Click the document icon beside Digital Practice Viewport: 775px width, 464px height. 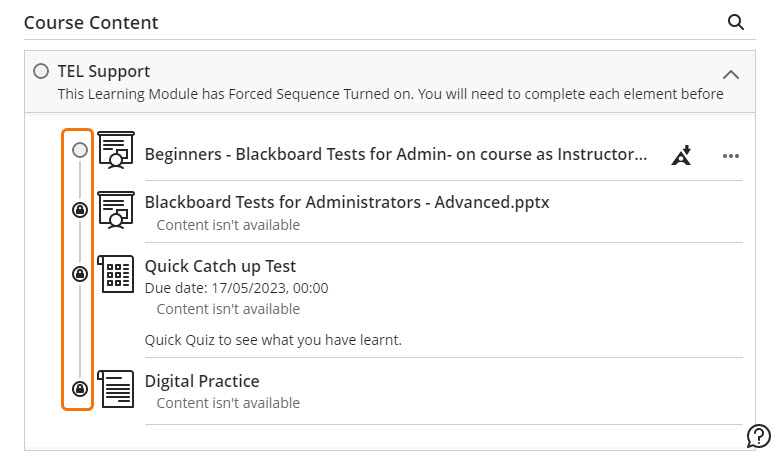click(x=116, y=389)
